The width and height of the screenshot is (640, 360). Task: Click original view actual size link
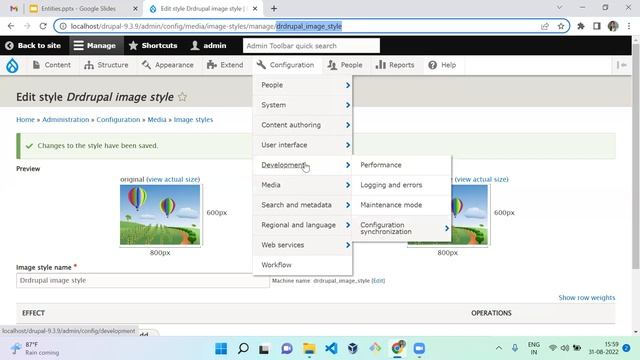[173, 179]
